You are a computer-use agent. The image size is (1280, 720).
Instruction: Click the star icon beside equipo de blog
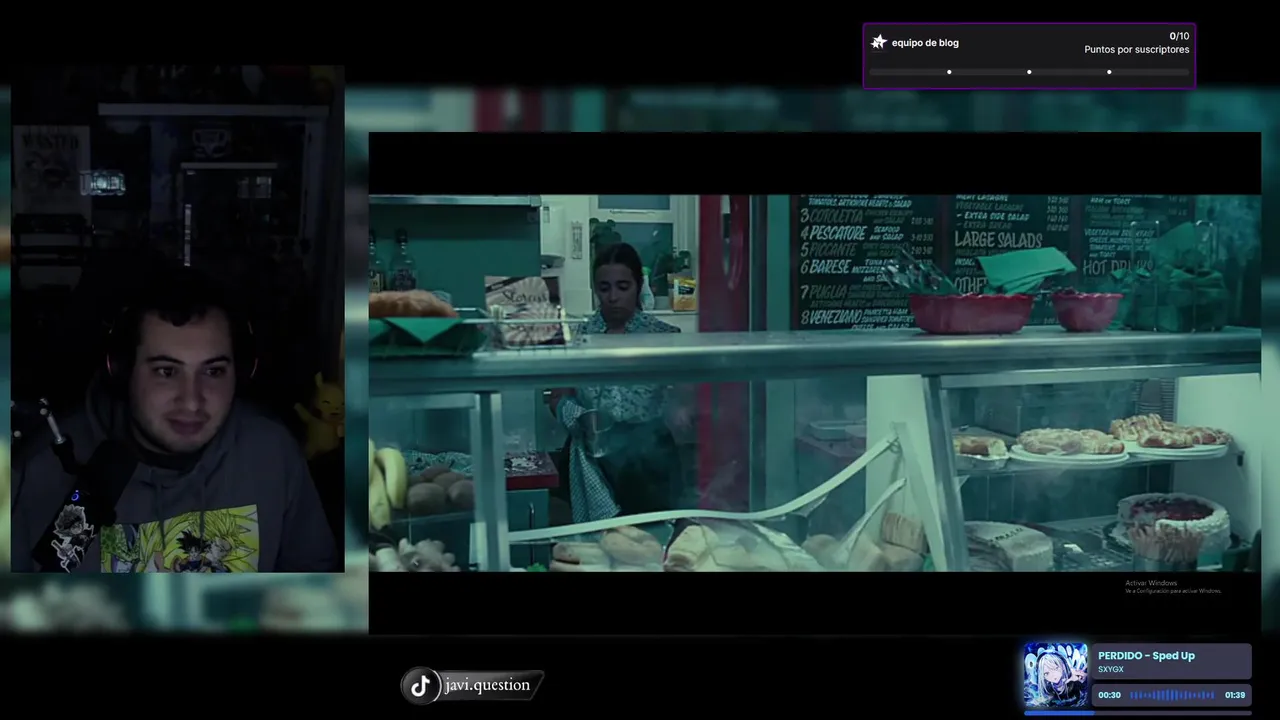tap(879, 42)
